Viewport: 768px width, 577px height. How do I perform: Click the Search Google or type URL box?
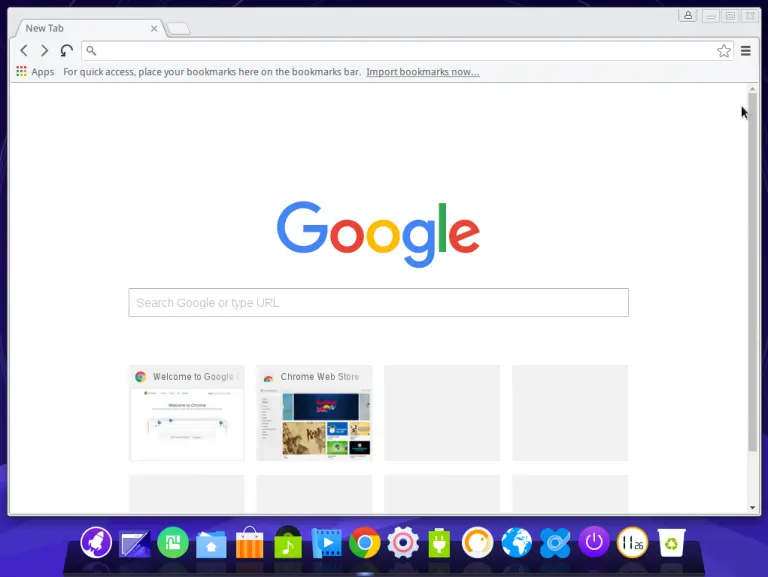[x=378, y=303]
